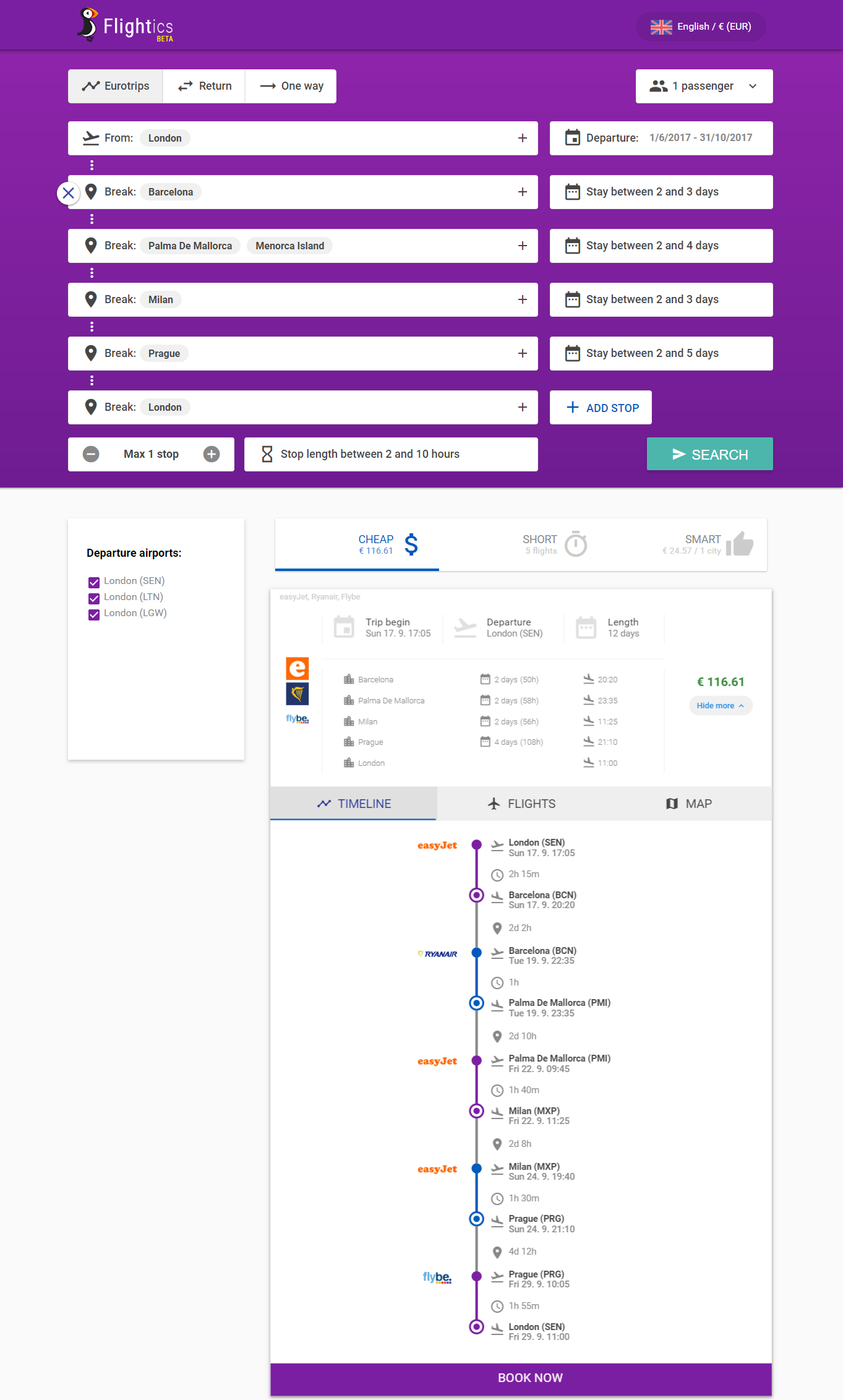Click the 2h 15m flight duration clock icon

pos(497,875)
